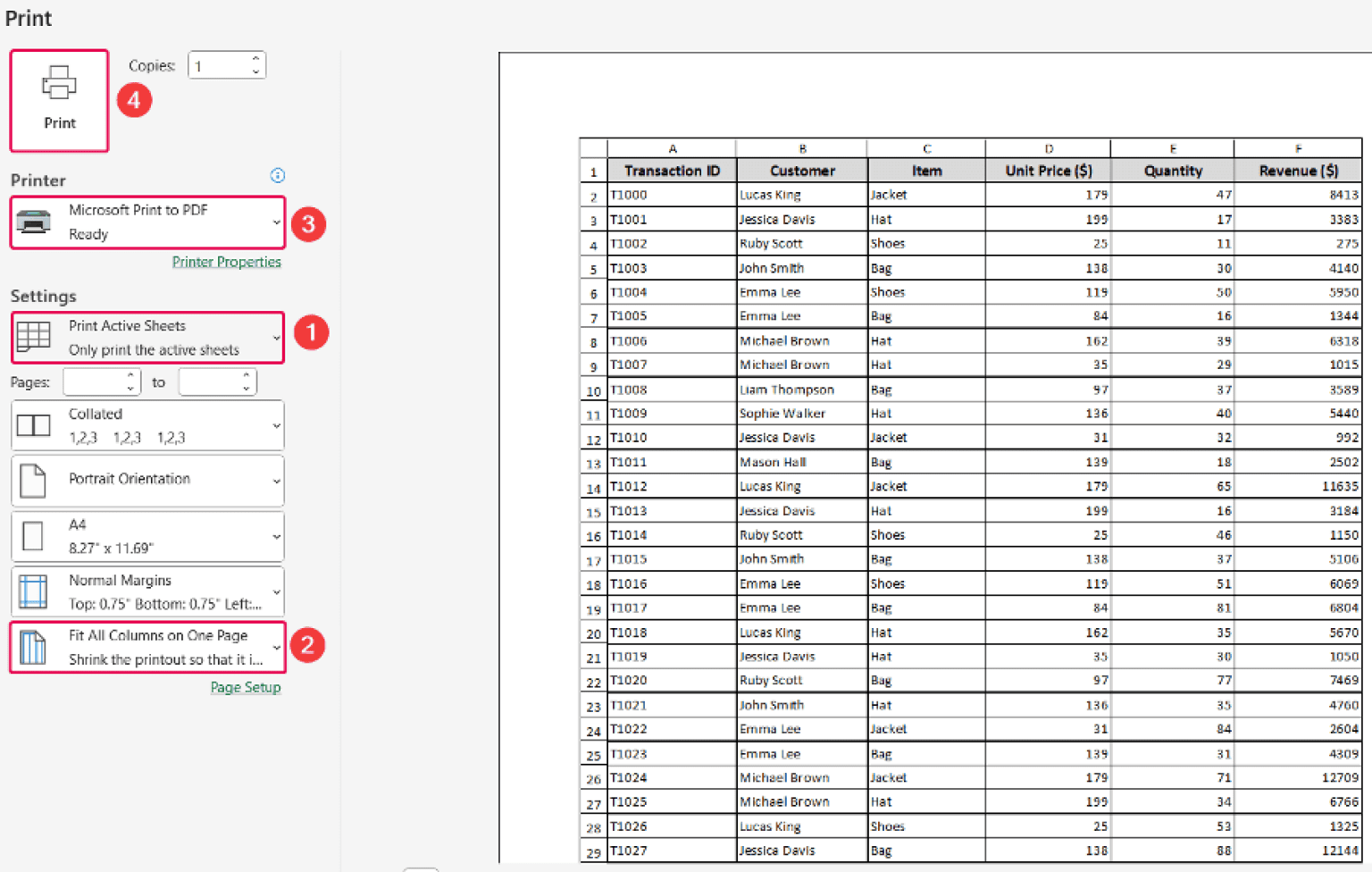The width and height of the screenshot is (1372, 872).
Task: Click the Print Active Sheets grid icon
Action: 33,337
